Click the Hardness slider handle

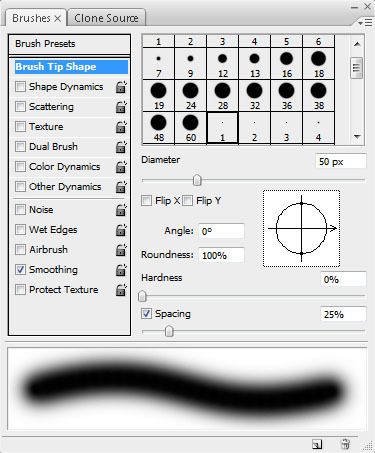[142, 296]
